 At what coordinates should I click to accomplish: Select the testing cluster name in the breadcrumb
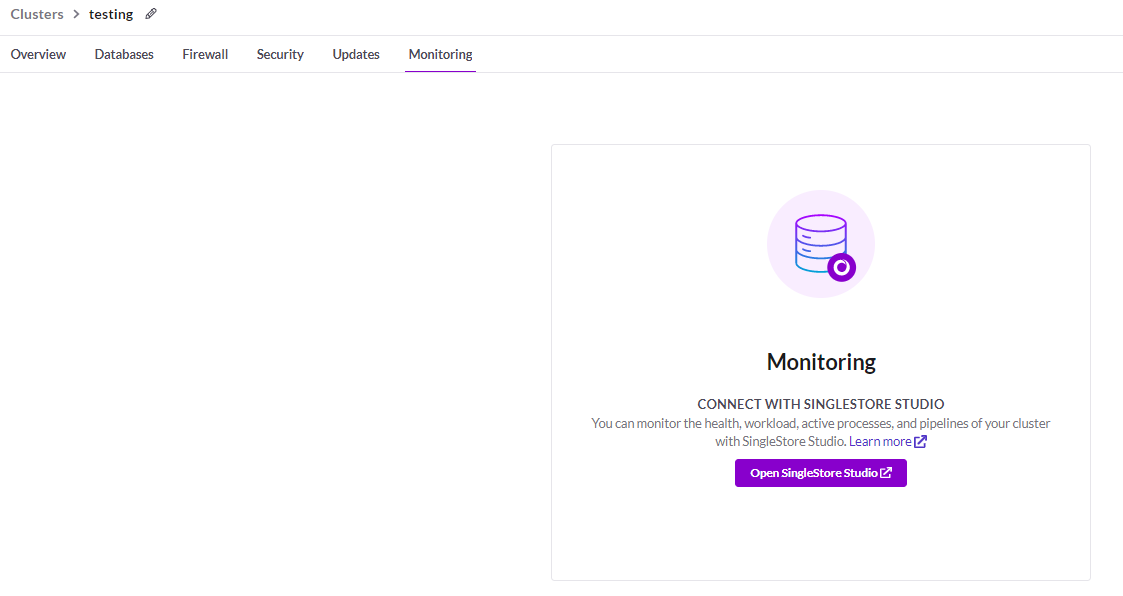point(111,14)
